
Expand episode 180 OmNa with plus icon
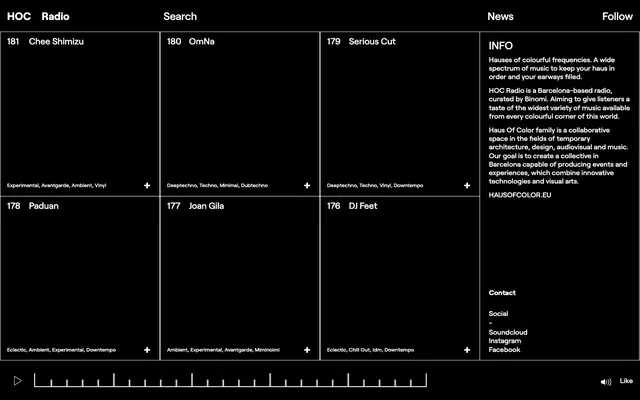coord(307,185)
